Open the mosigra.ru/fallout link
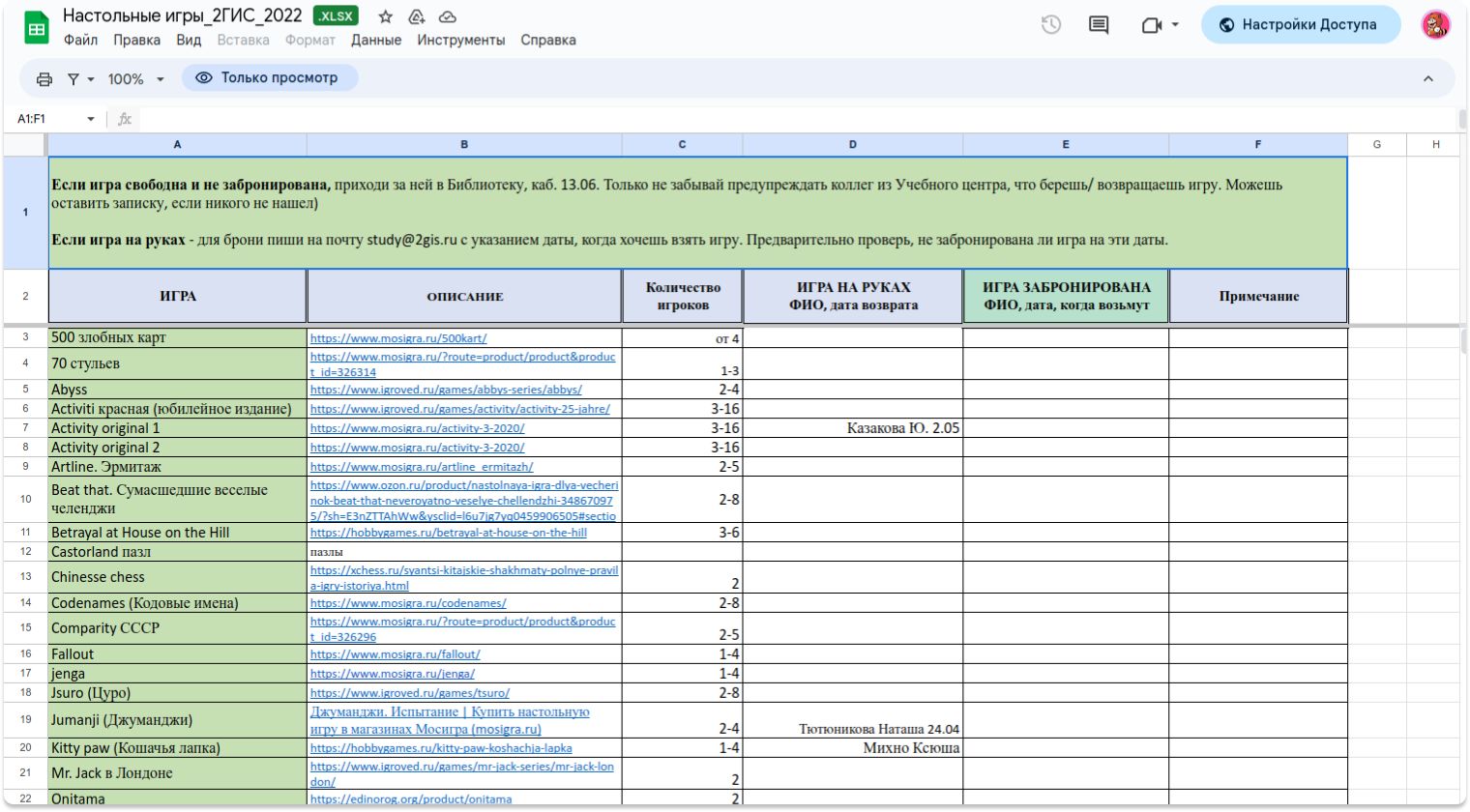The width and height of the screenshot is (1470, 812). click(x=396, y=654)
